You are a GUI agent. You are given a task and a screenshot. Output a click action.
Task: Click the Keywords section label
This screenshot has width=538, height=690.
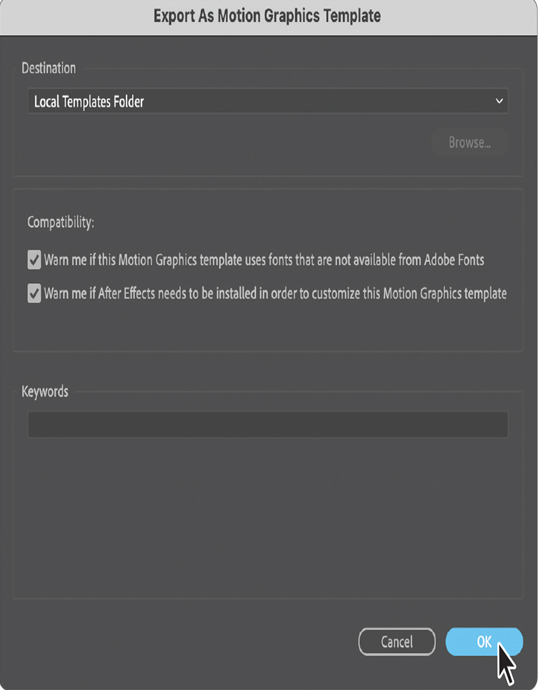[x=45, y=392]
